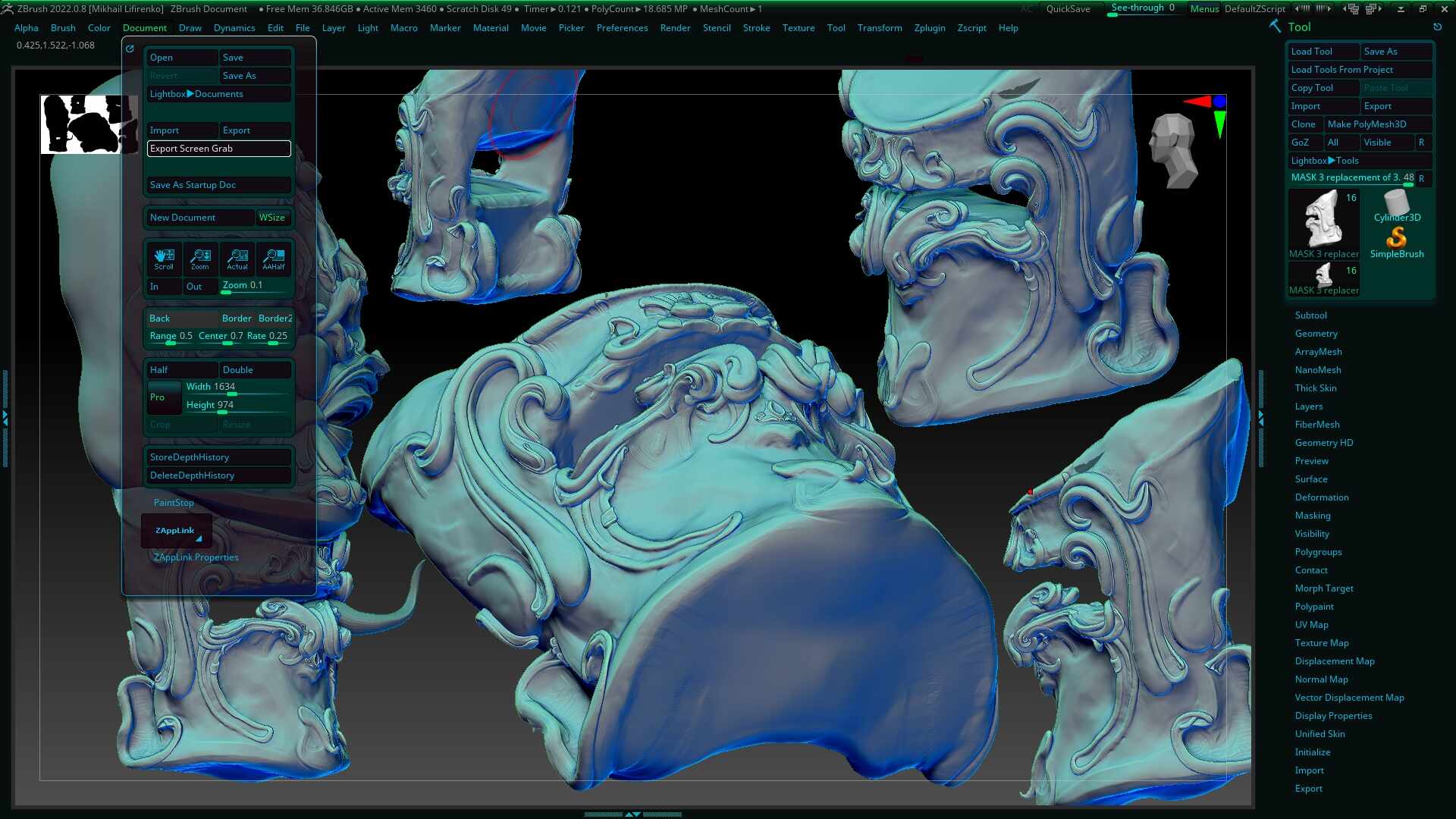Expand the Masking section
The image size is (1456, 819).
(1313, 515)
